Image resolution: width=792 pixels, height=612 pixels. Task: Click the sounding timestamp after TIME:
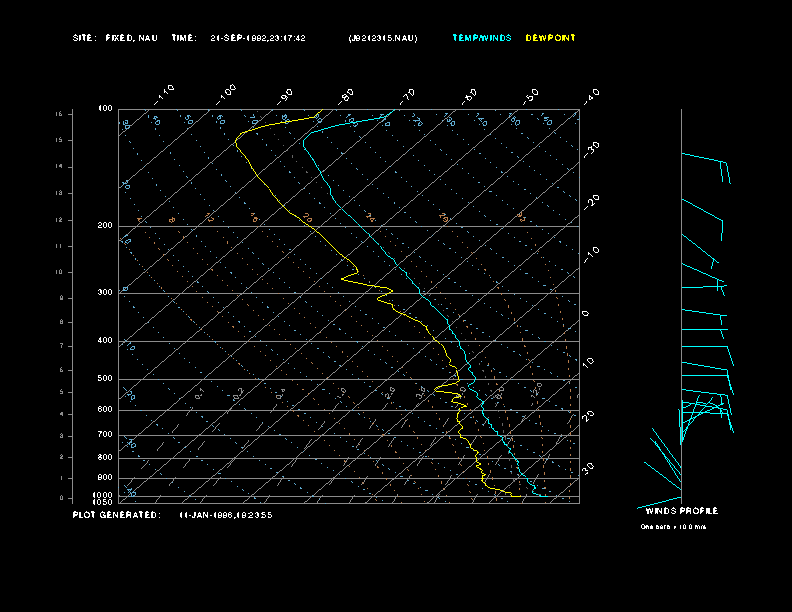258,38
